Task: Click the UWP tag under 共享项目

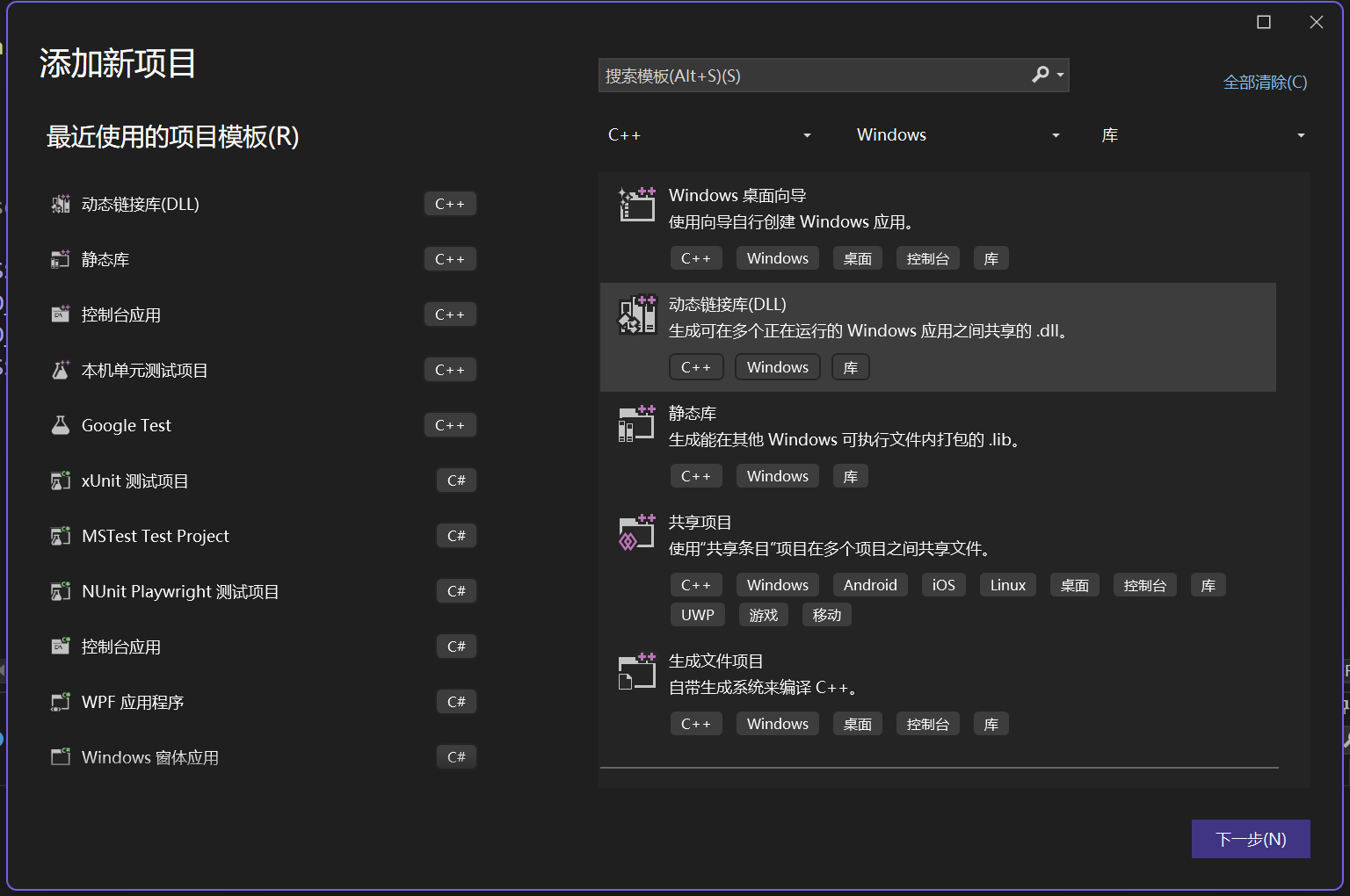Action: tap(698, 615)
